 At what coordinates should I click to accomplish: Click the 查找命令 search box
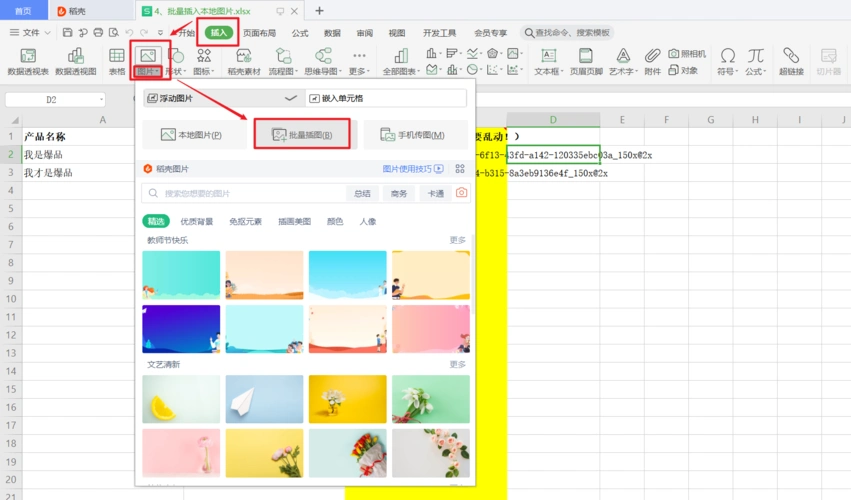tap(567, 33)
